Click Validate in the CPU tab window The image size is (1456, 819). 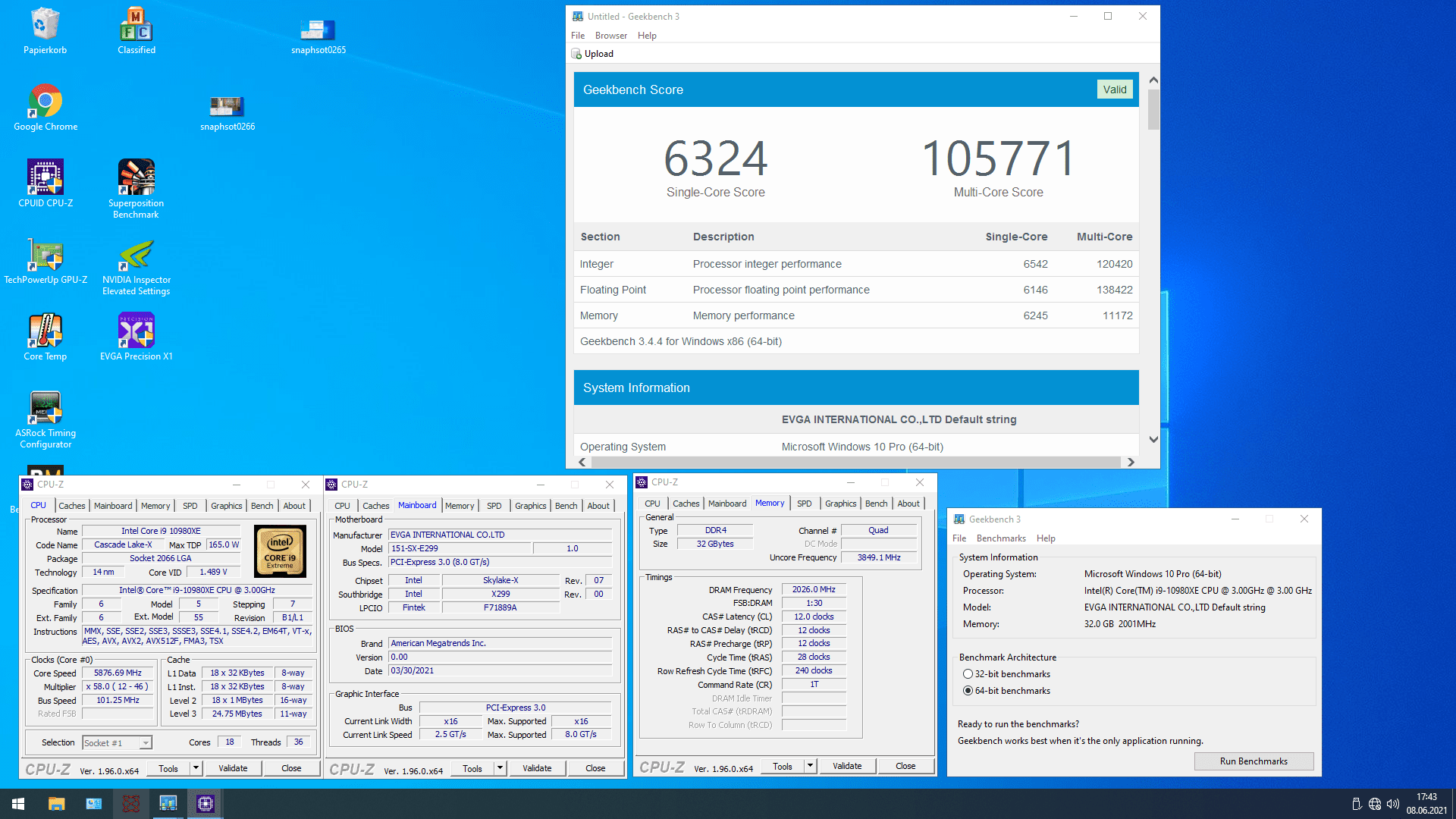233,768
